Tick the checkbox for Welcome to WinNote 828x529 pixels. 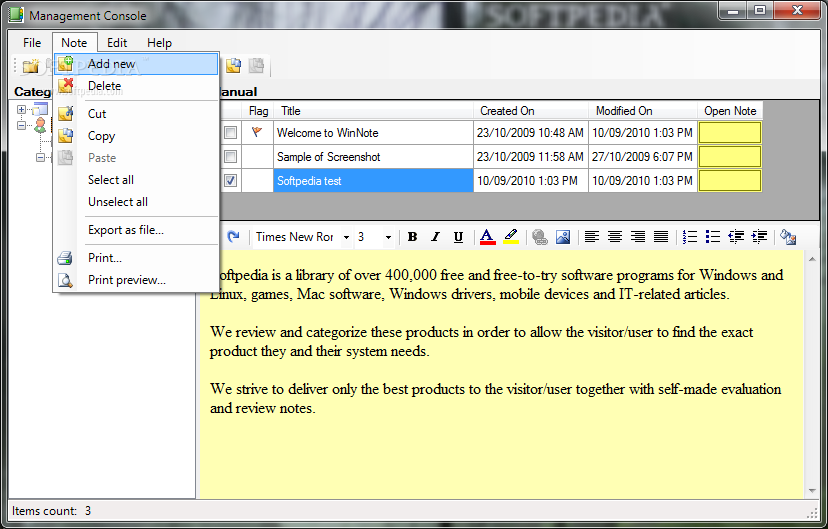coord(230,133)
